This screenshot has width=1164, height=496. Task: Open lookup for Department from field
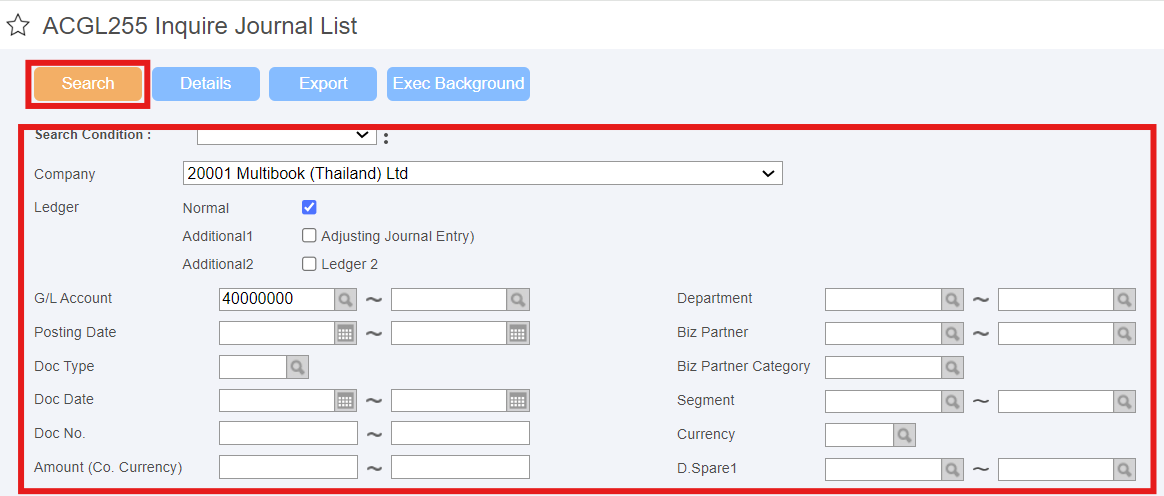952,299
